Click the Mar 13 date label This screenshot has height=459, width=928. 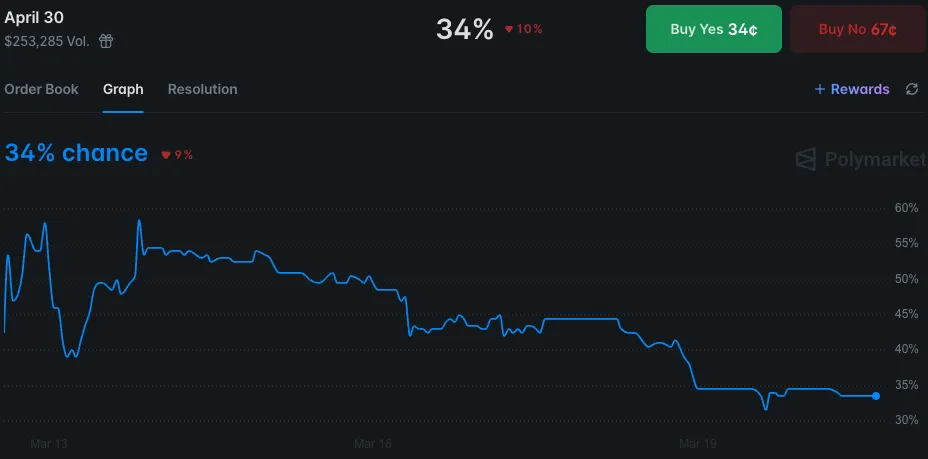click(48, 442)
